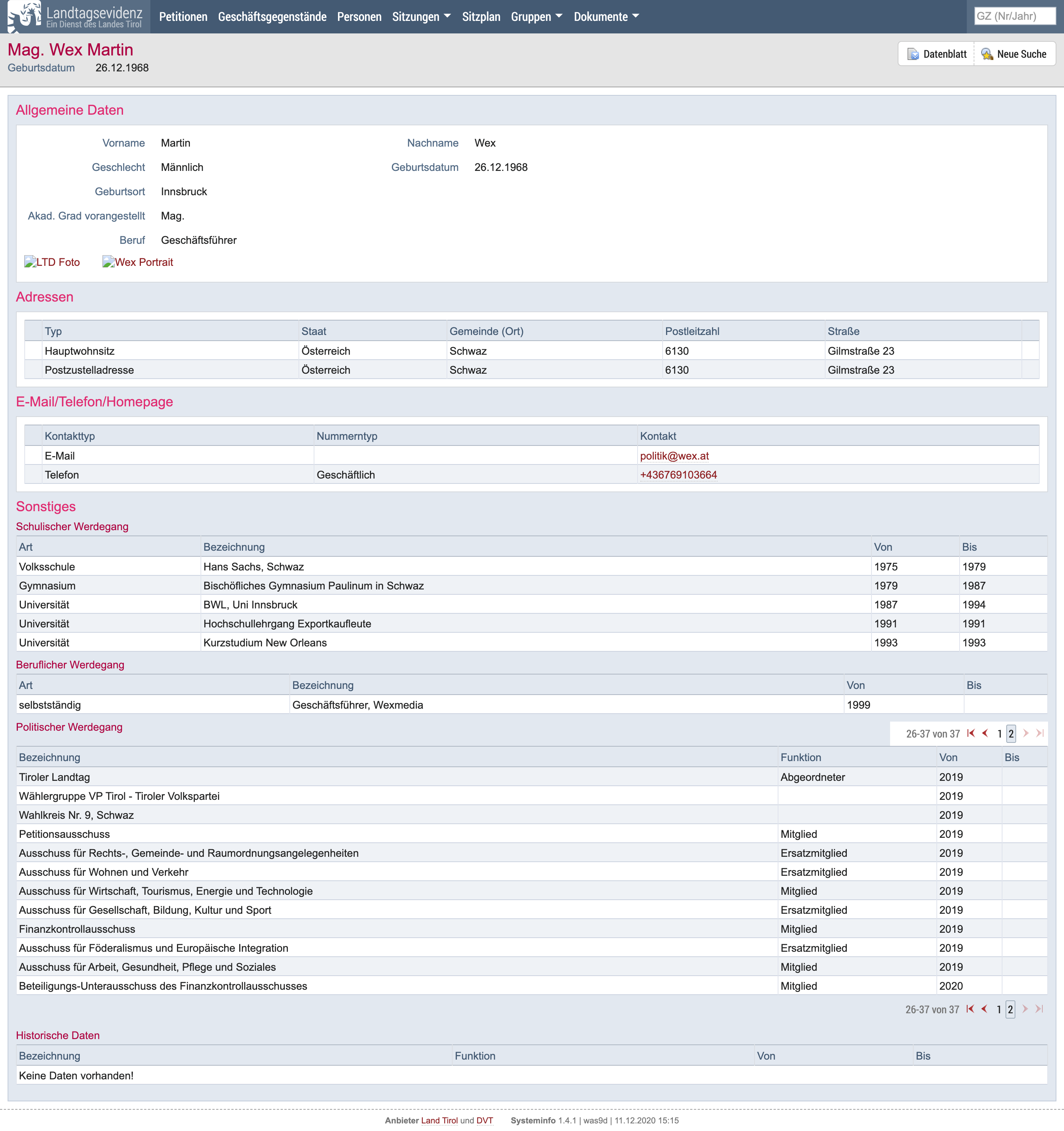The height and width of the screenshot is (1131, 1064).
Task: Select the Hochschullehrgang Exportkaufleute row
Action: click(532, 624)
